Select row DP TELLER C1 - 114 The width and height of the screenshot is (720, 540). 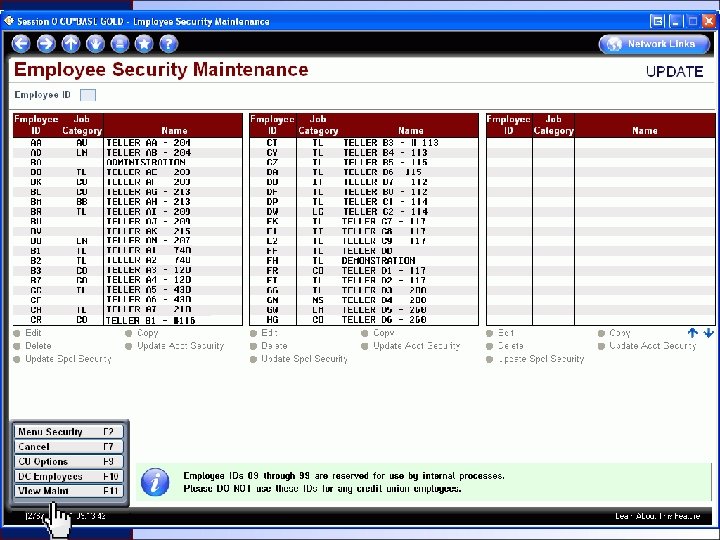point(364,202)
